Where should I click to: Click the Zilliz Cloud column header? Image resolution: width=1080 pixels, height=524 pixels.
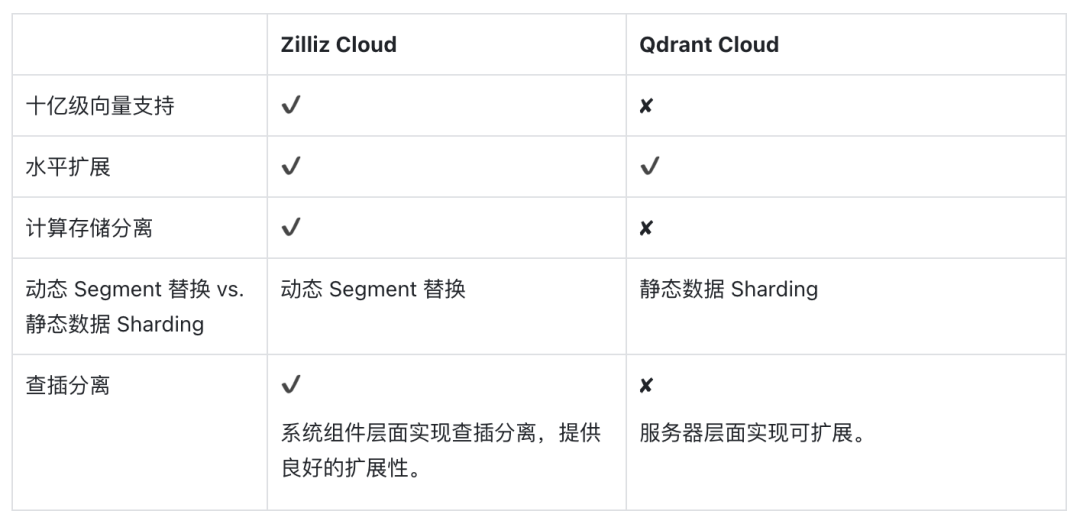tap(339, 45)
